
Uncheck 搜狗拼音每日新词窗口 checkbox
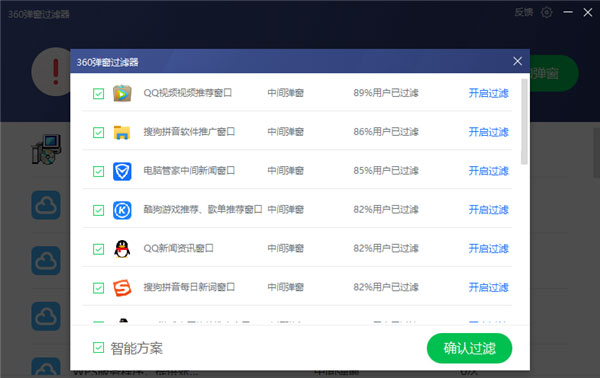point(98,288)
